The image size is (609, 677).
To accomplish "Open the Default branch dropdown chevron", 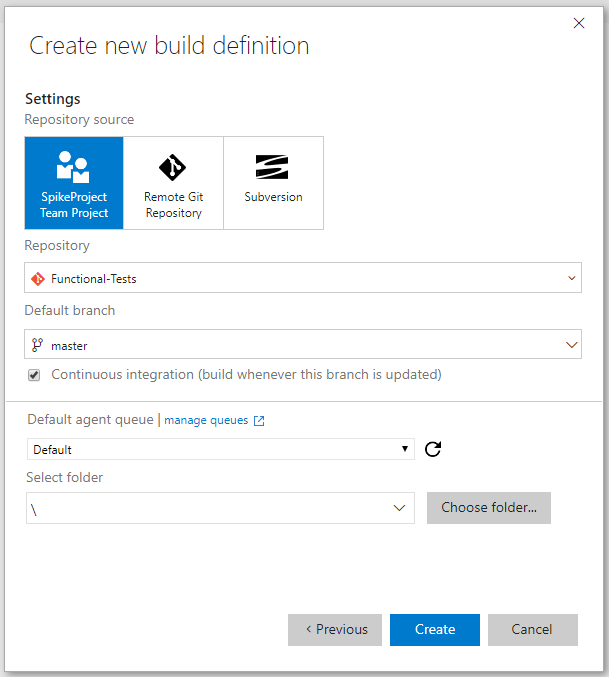I will (x=572, y=345).
